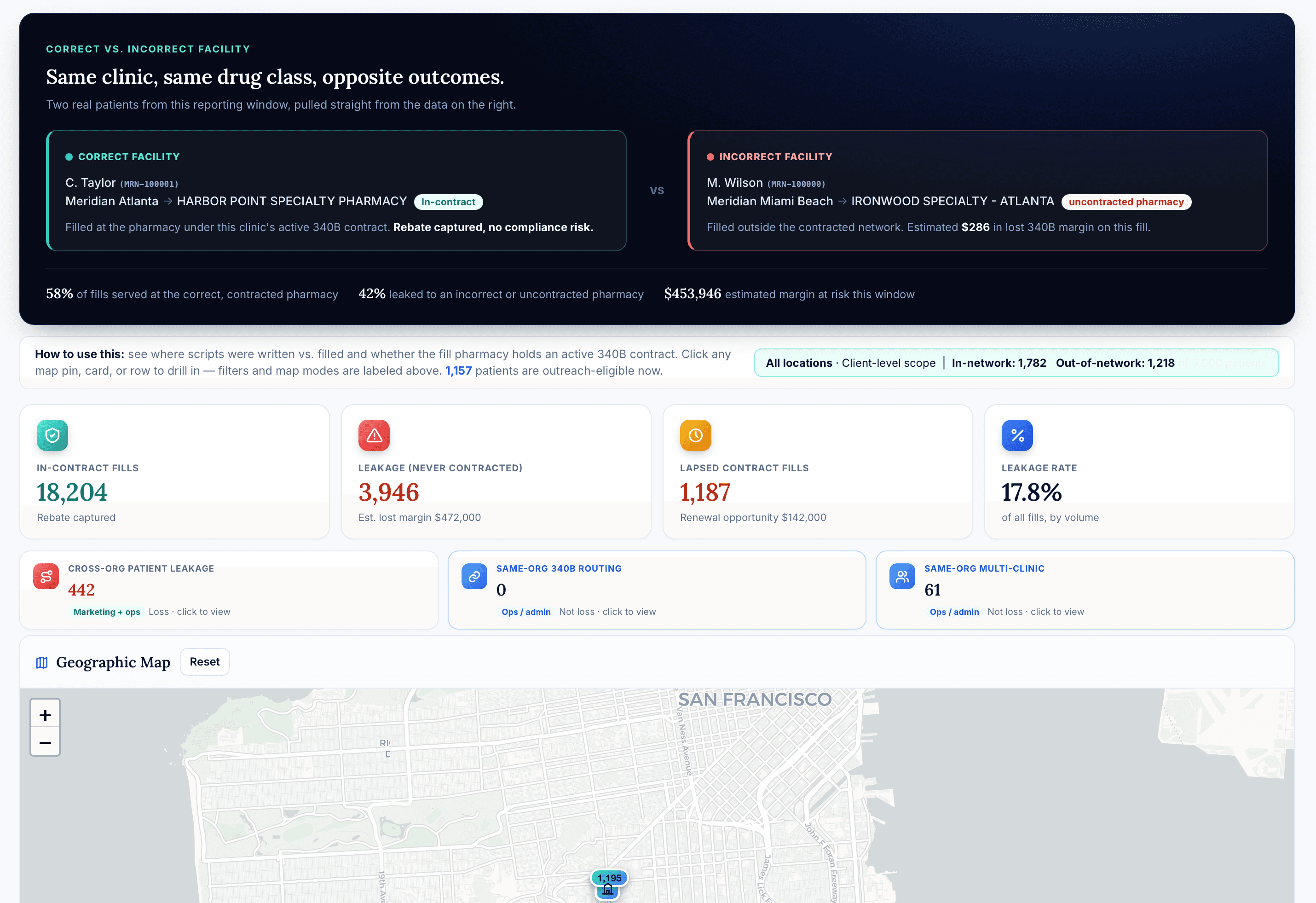
Task: Click the In-contract badge
Action: click(448, 202)
